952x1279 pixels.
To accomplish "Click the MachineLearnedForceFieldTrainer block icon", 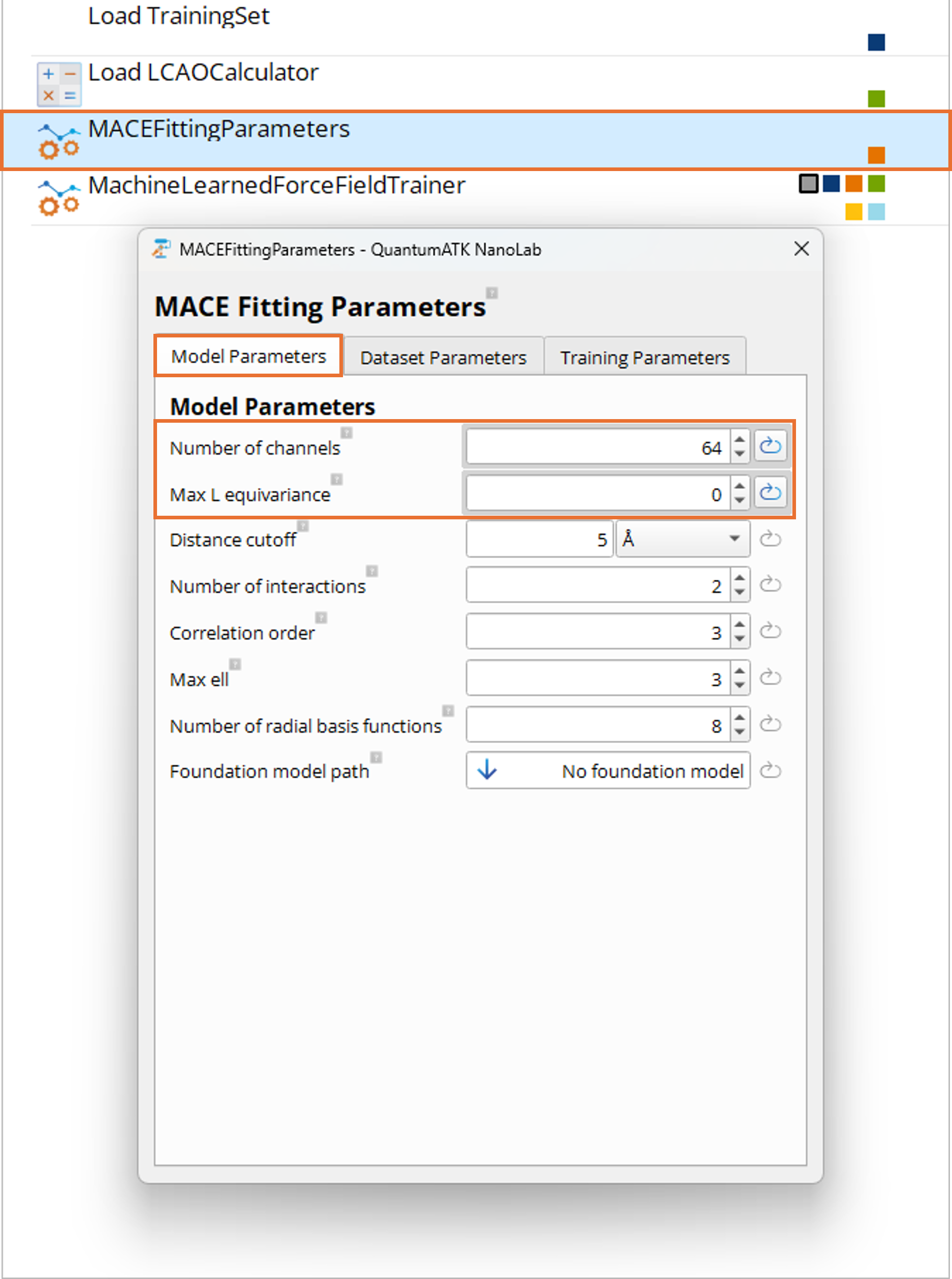I will (59, 197).
